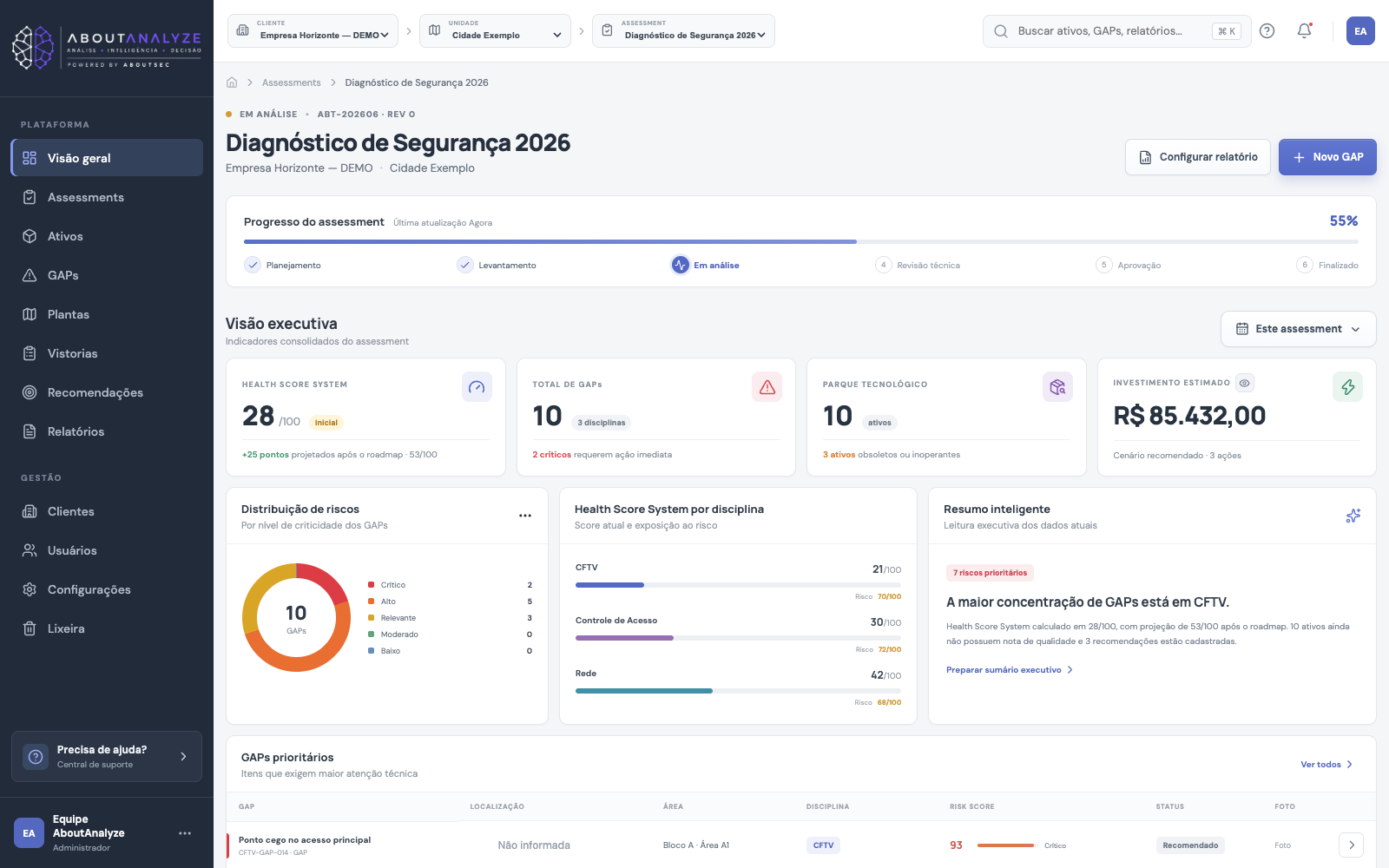
Task: Click the Planejamento completed check icon
Action: (253, 265)
